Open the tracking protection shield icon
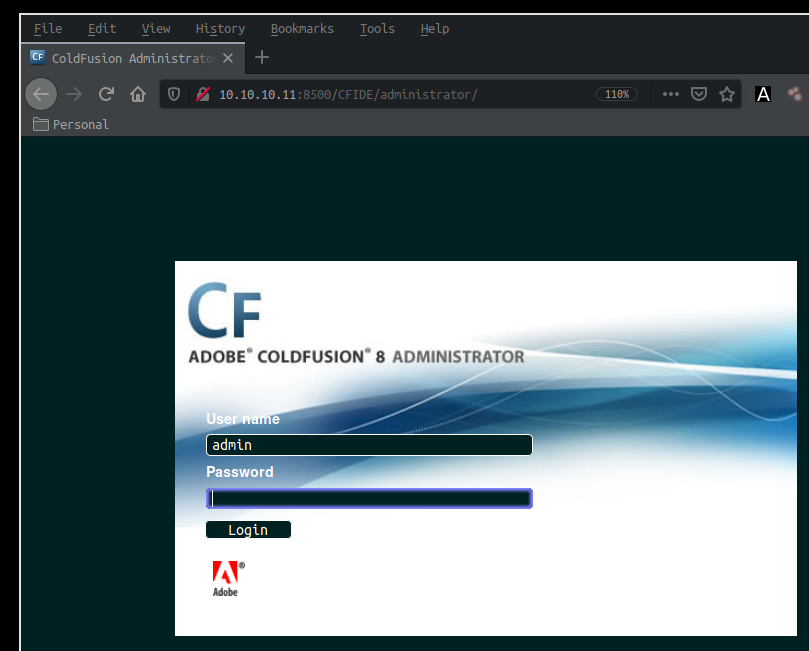The height and width of the screenshot is (651, 809). (x=174, y=94)
